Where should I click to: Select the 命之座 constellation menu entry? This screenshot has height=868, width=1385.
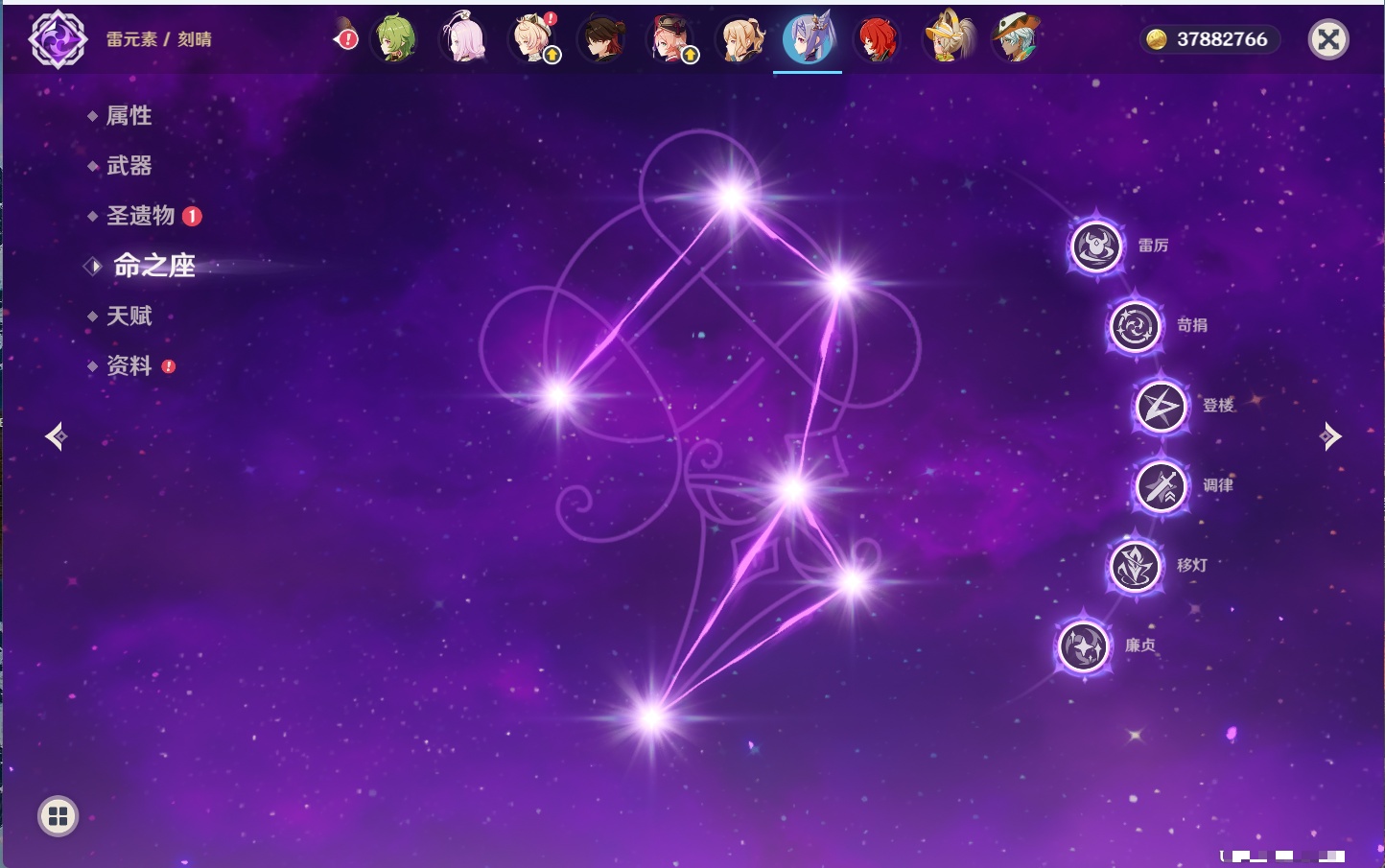click(x=153, y=266)
